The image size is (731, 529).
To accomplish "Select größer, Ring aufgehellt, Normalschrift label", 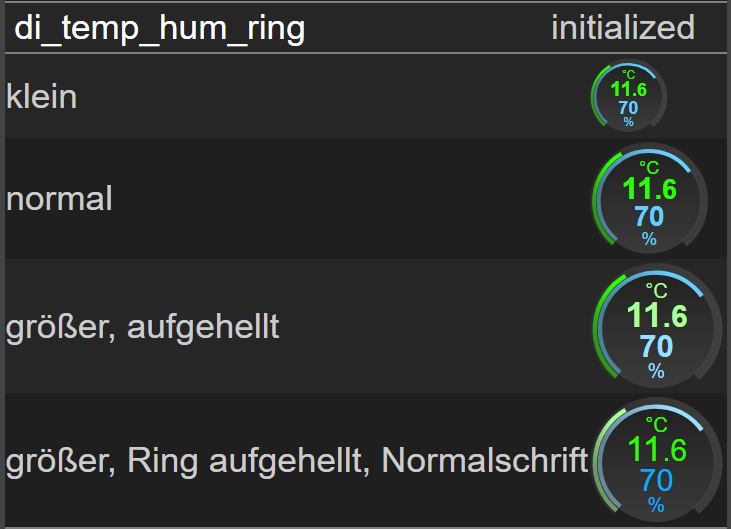I will (x=297, y=461).
